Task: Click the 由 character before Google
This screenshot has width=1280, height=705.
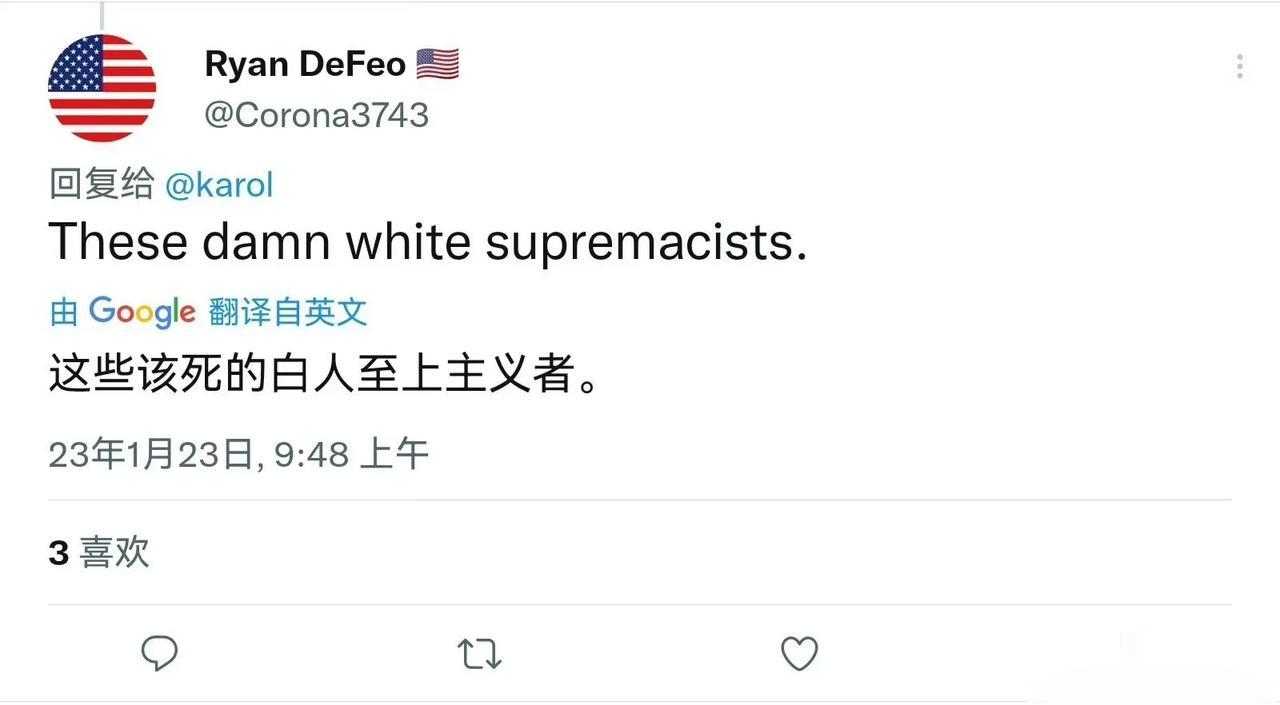Action: (x=64, y=313)
